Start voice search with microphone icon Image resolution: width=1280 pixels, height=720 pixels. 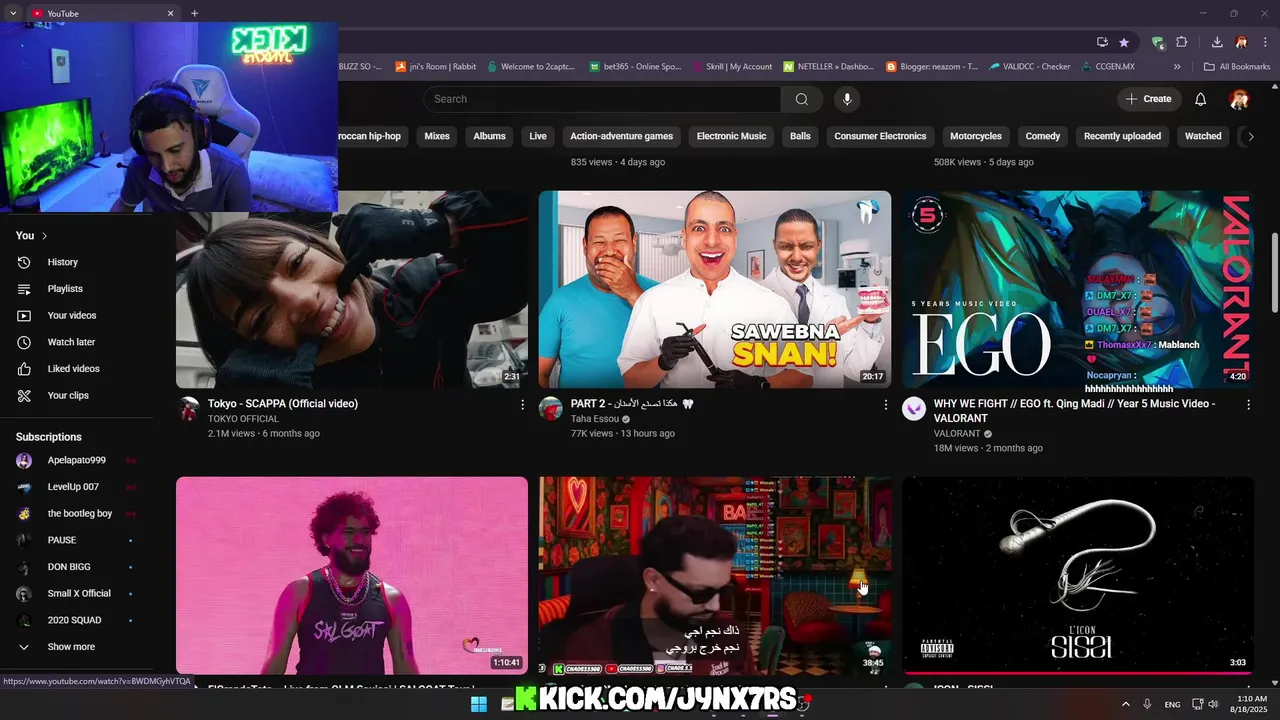847,99
